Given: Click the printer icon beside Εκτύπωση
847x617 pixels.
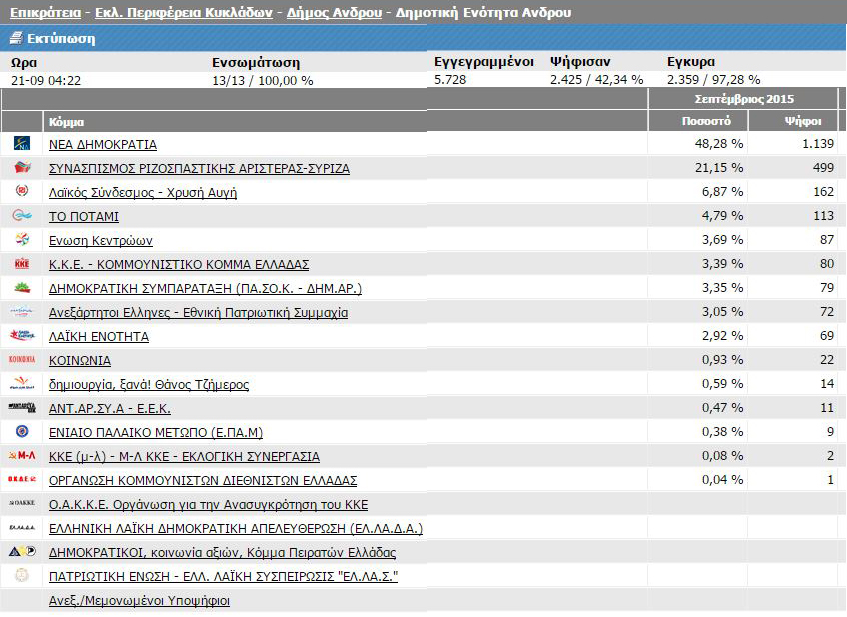Looking at the screenshot, I should 17,38.
